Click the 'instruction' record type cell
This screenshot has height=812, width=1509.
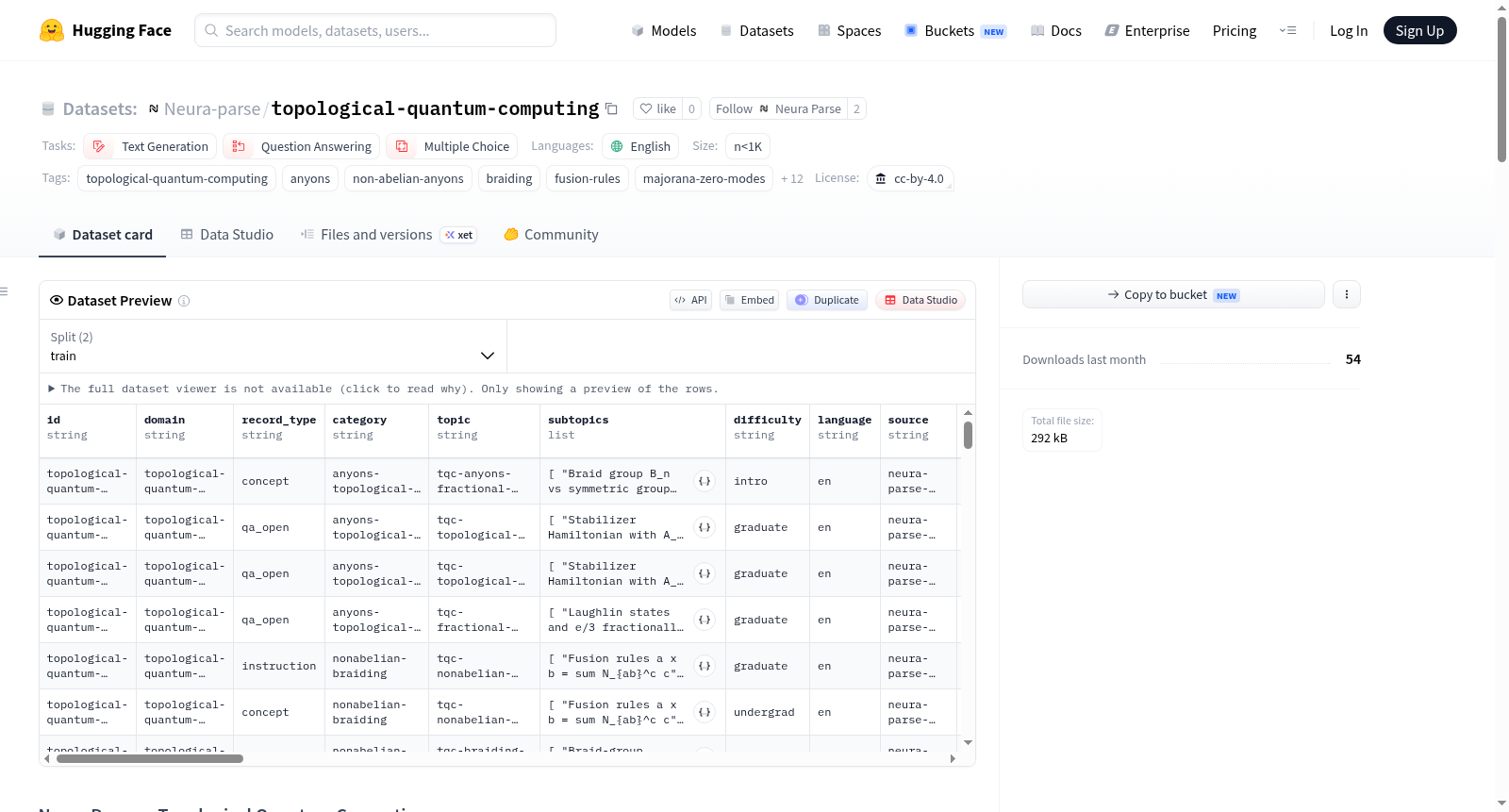click(279, 666)
